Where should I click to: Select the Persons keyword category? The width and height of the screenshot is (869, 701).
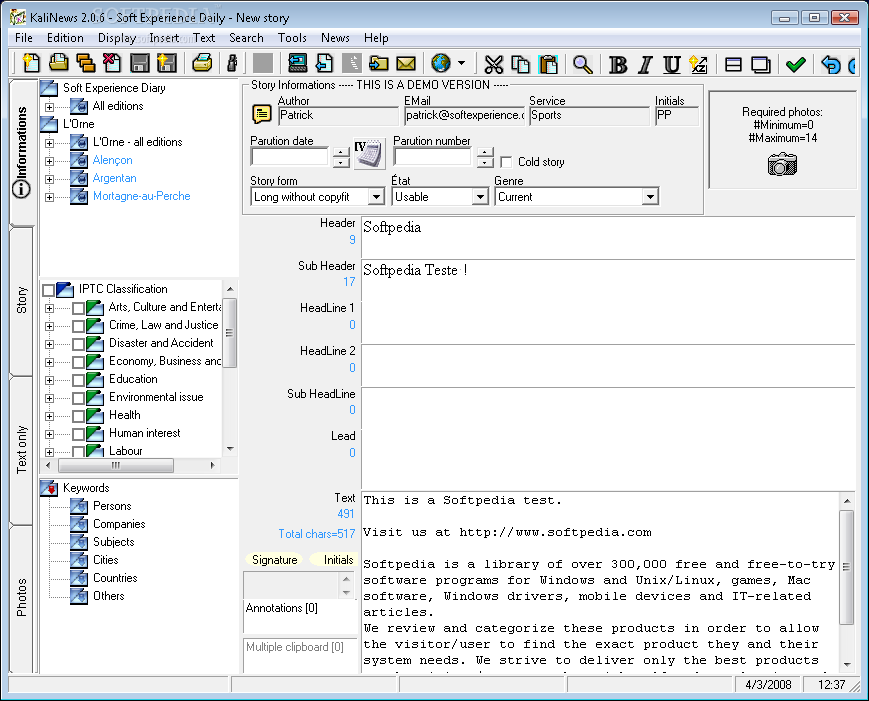(112, 506)
